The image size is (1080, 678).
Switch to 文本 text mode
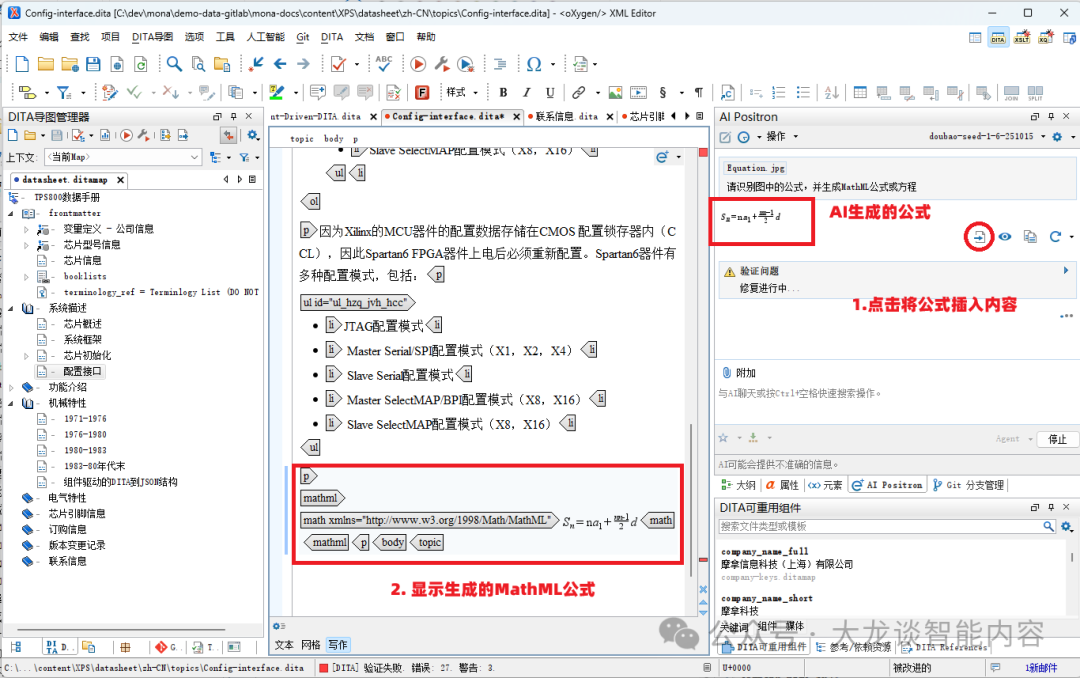pyautogui.click(x=284, y=645)
